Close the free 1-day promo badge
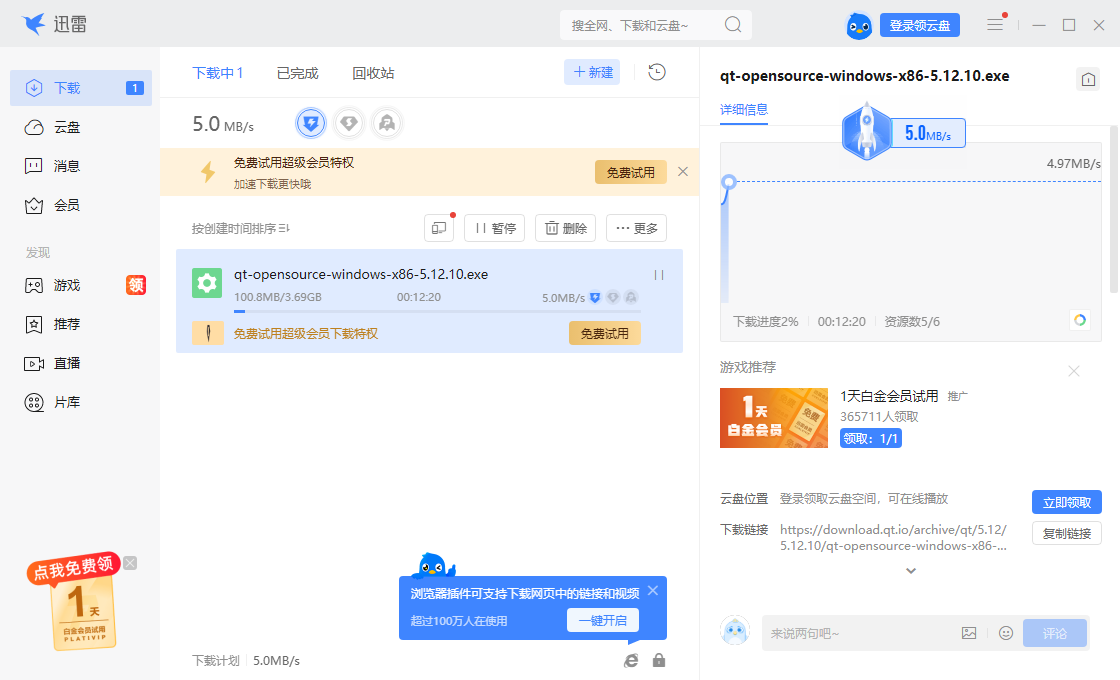 pos(130,563)
